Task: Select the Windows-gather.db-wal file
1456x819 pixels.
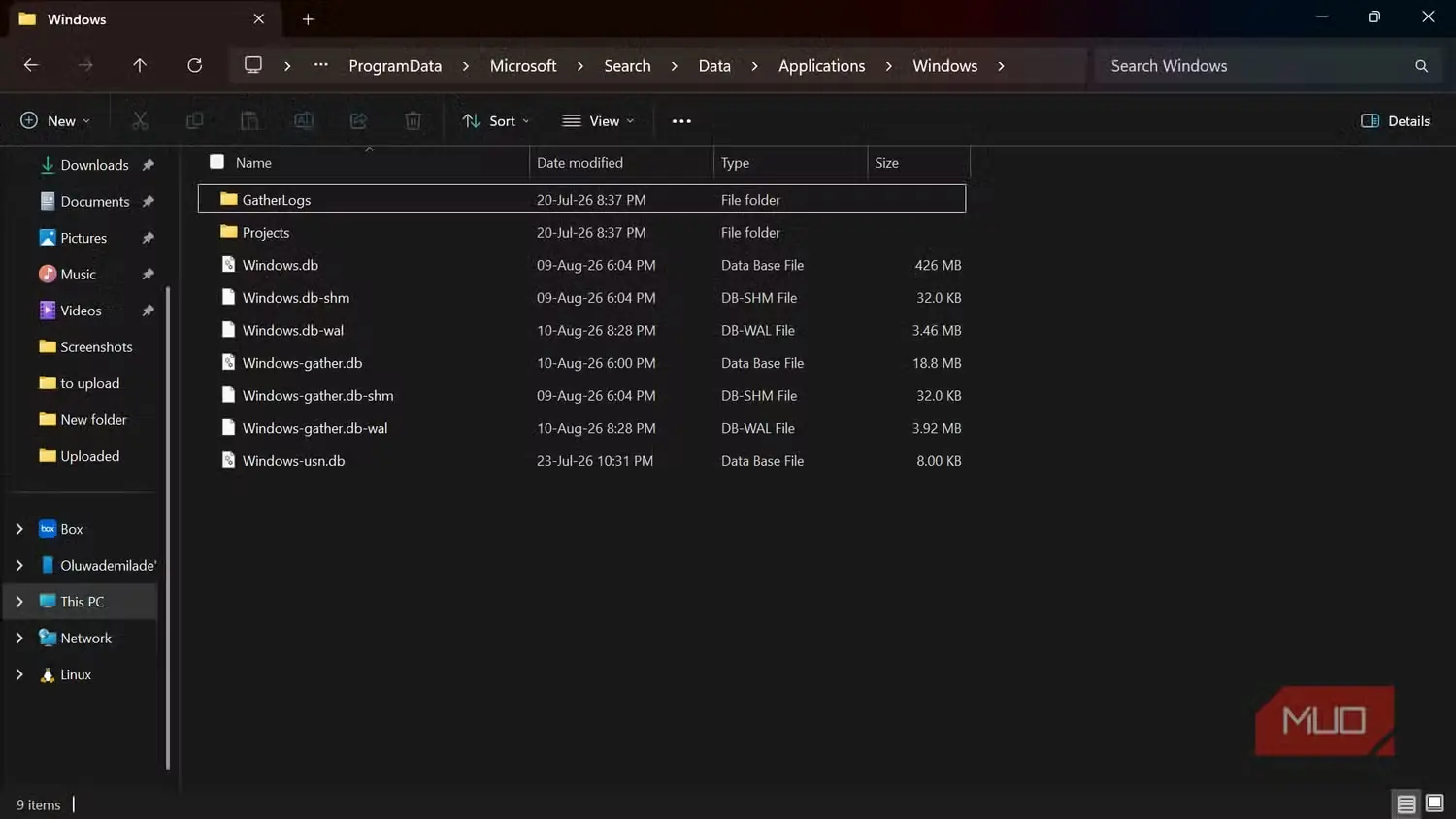Action: tap(581, 428)
